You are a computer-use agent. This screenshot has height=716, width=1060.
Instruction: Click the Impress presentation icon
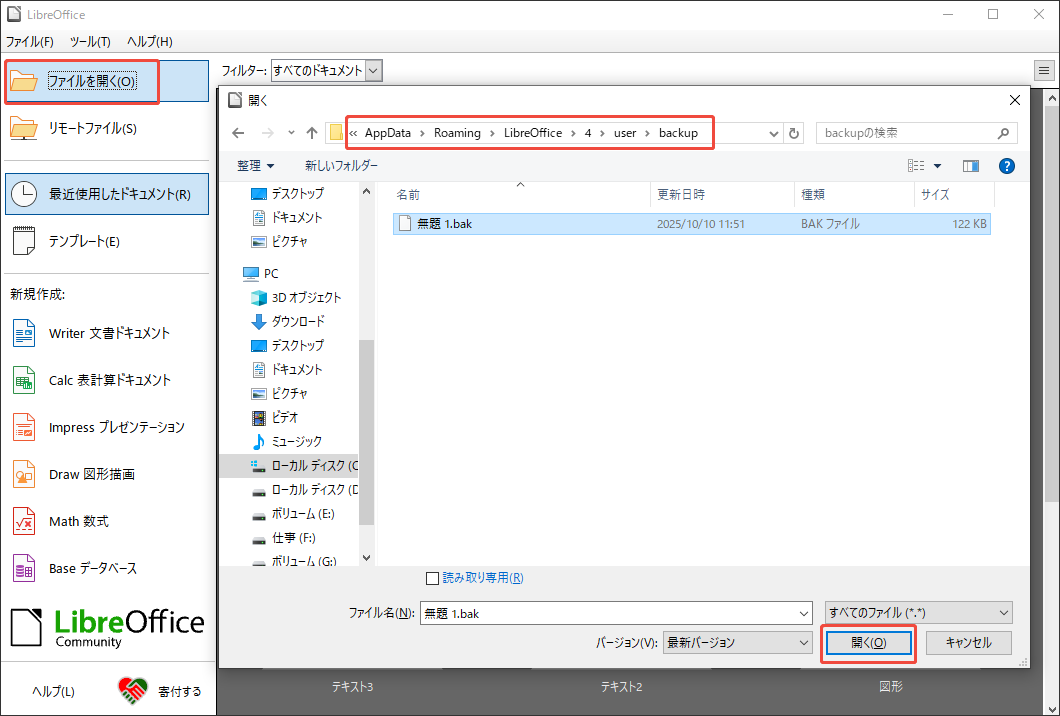pyautogui.click(x=24, y=427)
